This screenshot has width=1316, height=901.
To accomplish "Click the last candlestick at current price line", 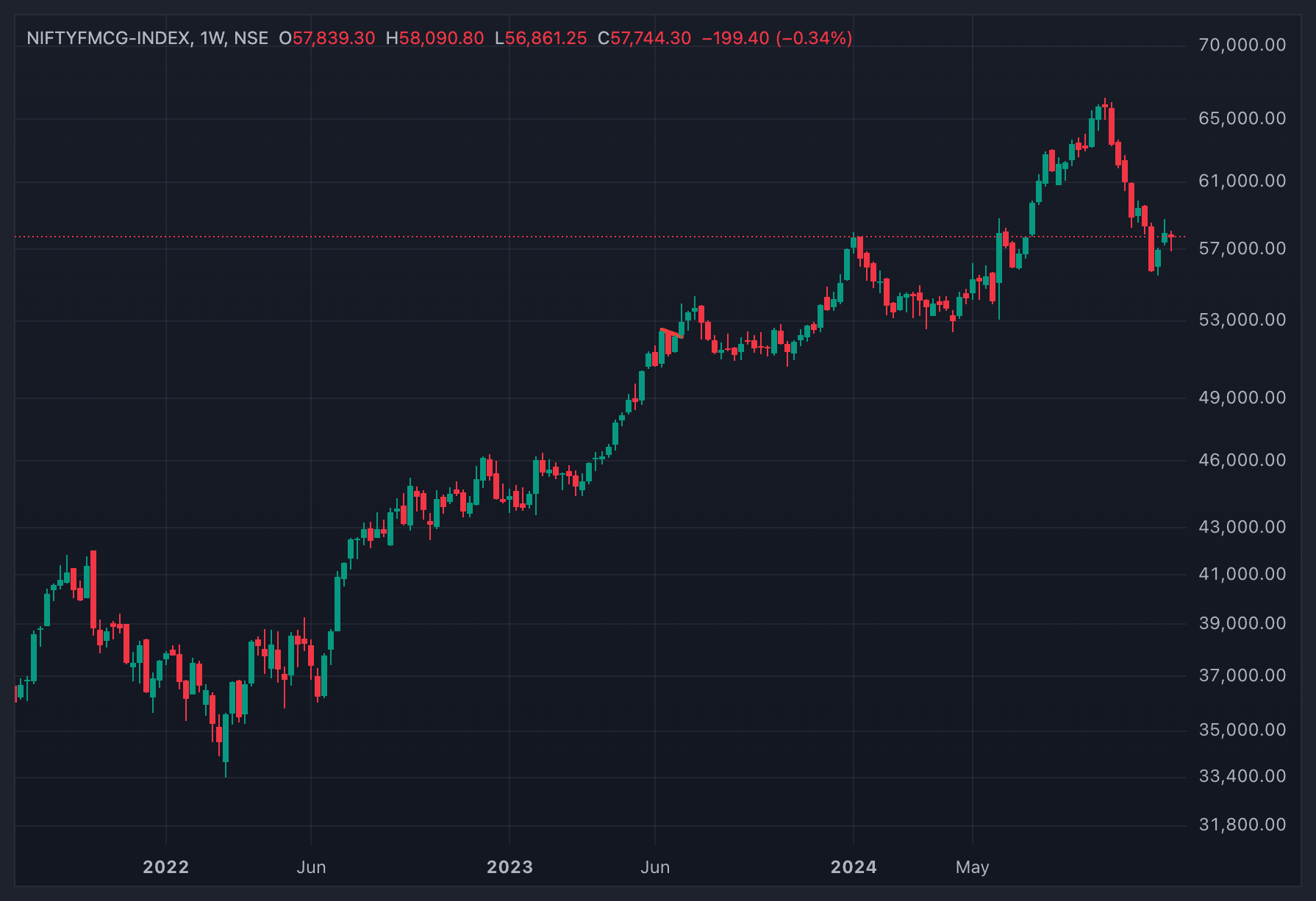I will point(1171,237).
